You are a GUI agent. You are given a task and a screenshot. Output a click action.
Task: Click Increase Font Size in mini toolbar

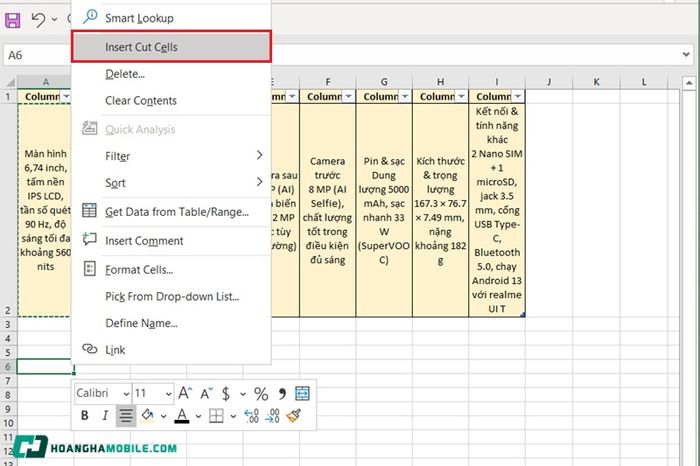185,393
